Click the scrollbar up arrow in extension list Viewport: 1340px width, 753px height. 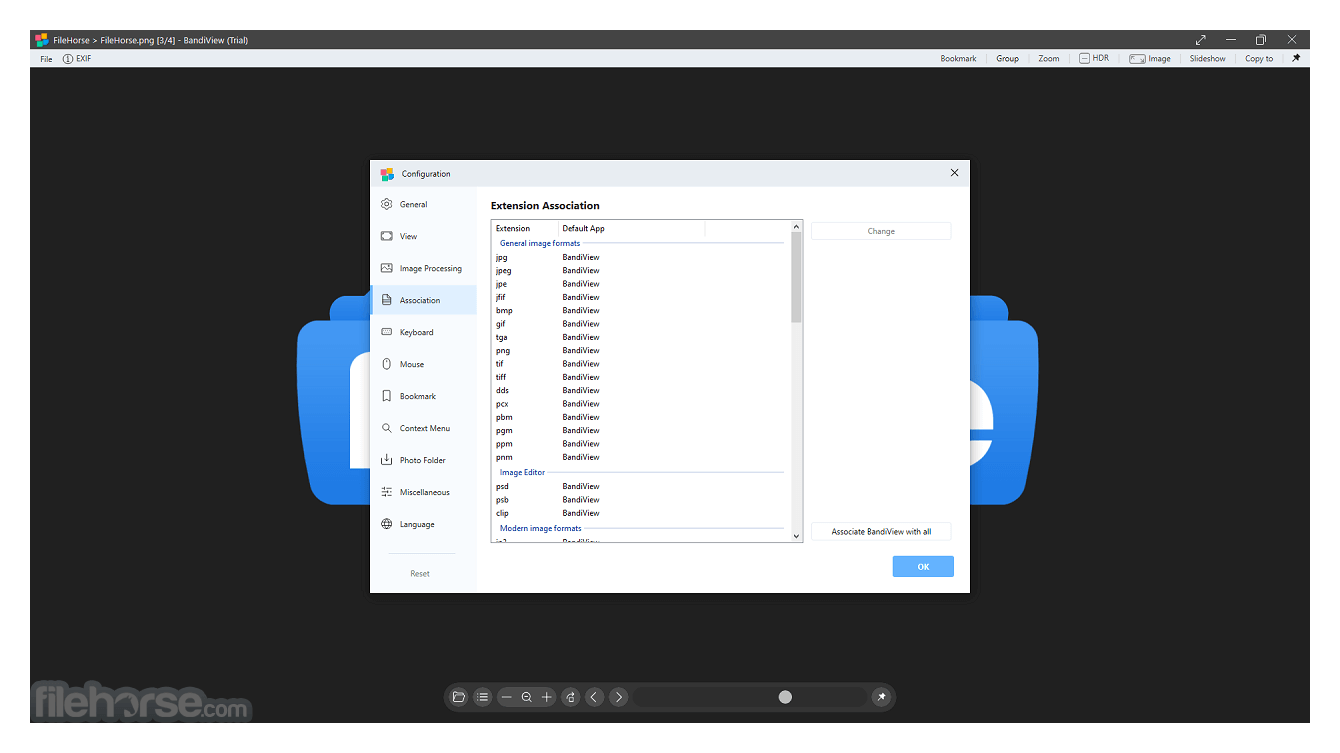tap(797, 226)
